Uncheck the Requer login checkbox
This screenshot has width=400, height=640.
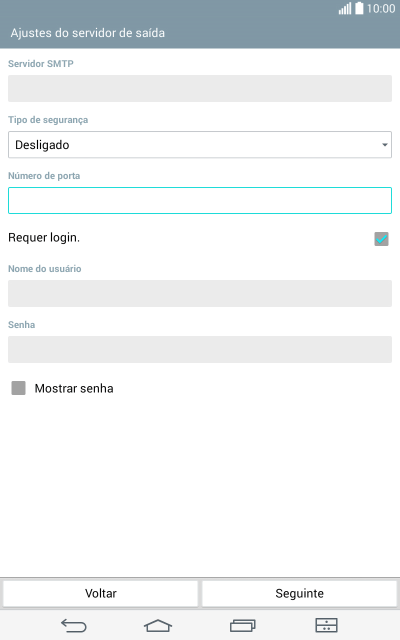click(381, 239)
